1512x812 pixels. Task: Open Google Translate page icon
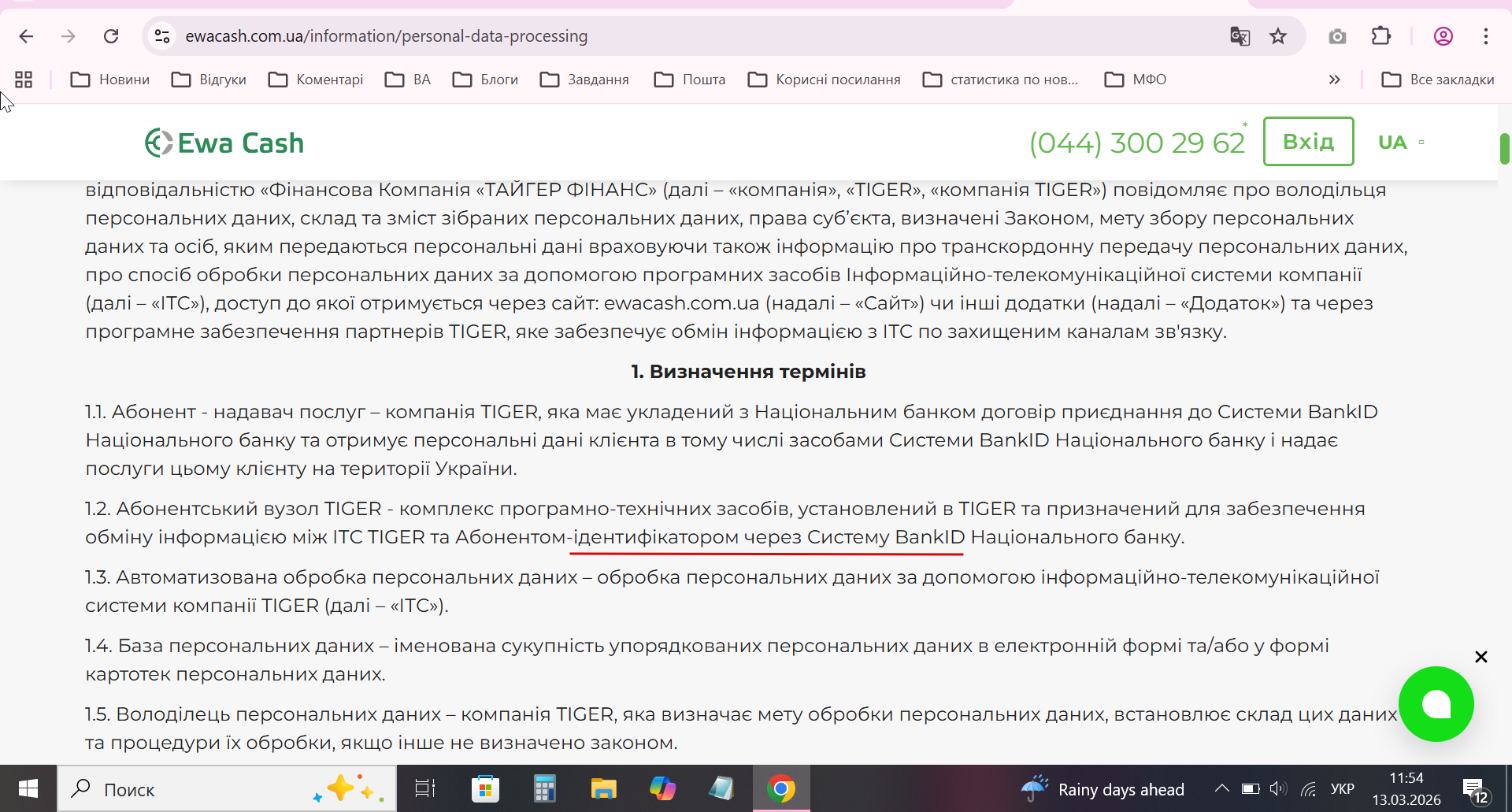[1240, 36]
